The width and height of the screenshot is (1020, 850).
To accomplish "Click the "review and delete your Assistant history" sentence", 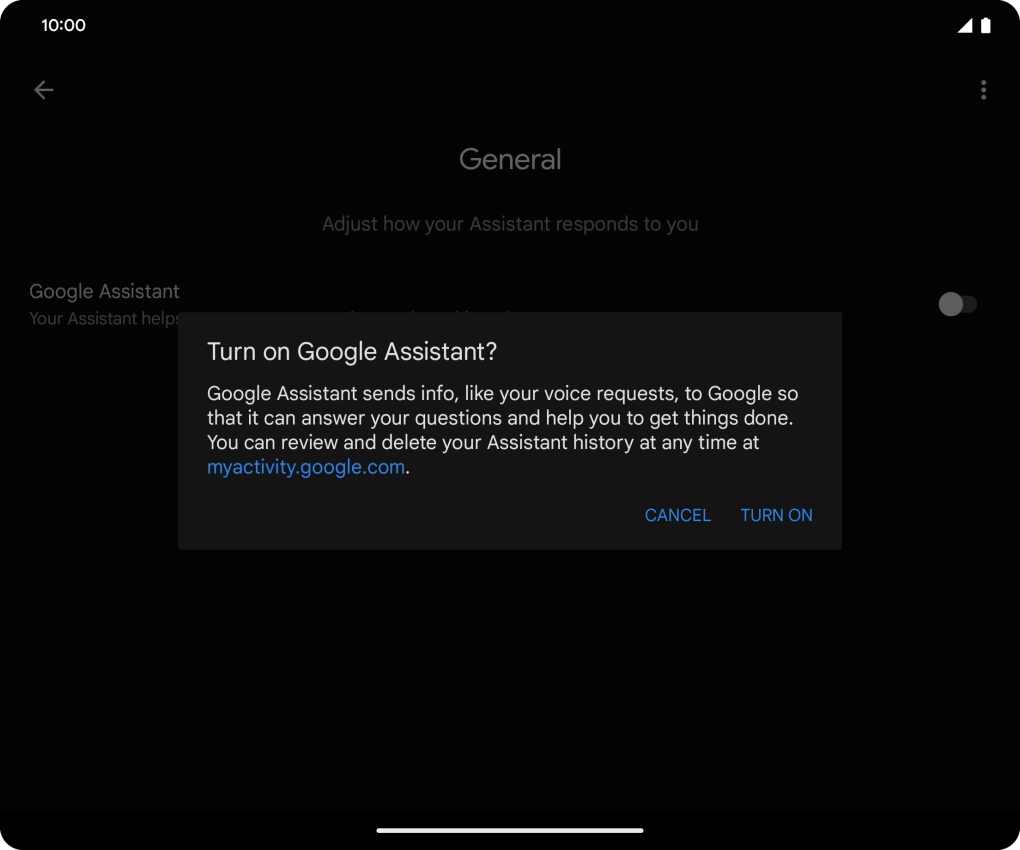I will click(x=483, y=443).
